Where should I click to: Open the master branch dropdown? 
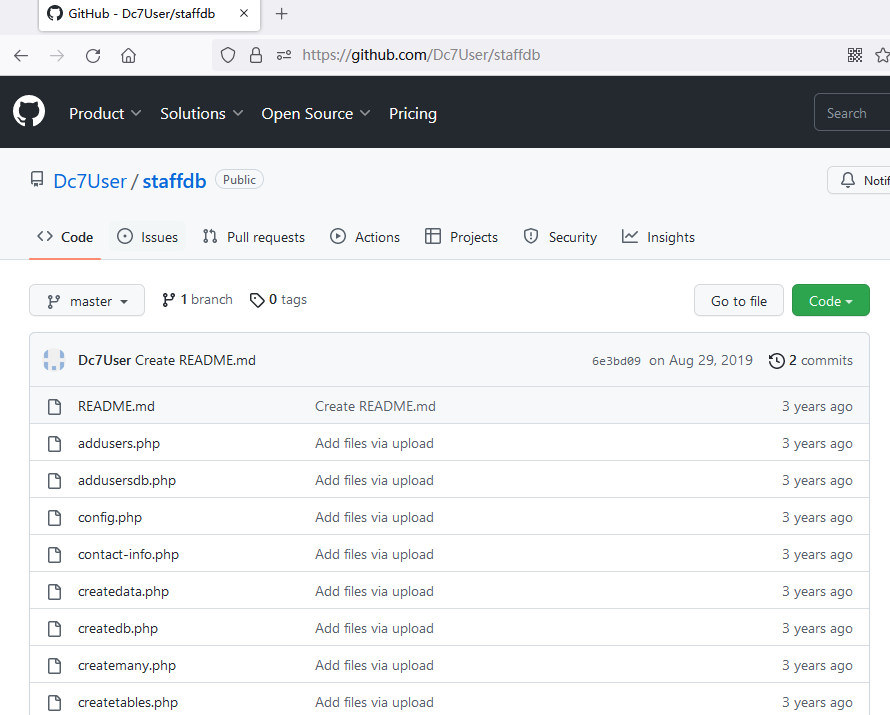[87, 300]
